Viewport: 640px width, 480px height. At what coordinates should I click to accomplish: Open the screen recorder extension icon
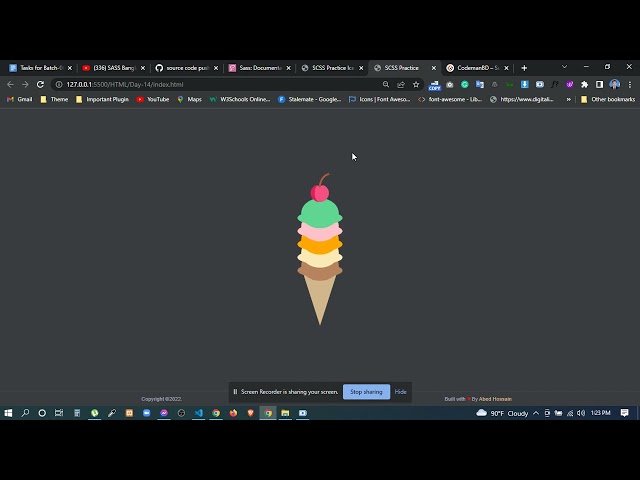click(540, 84)
